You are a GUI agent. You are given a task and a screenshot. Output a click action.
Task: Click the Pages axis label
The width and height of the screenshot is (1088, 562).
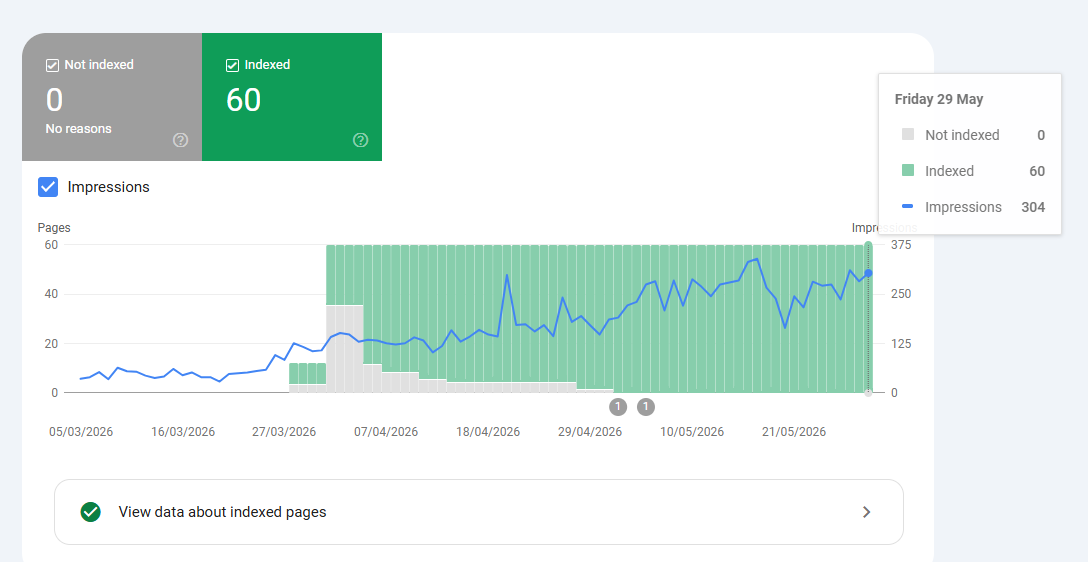click(54, 228)
